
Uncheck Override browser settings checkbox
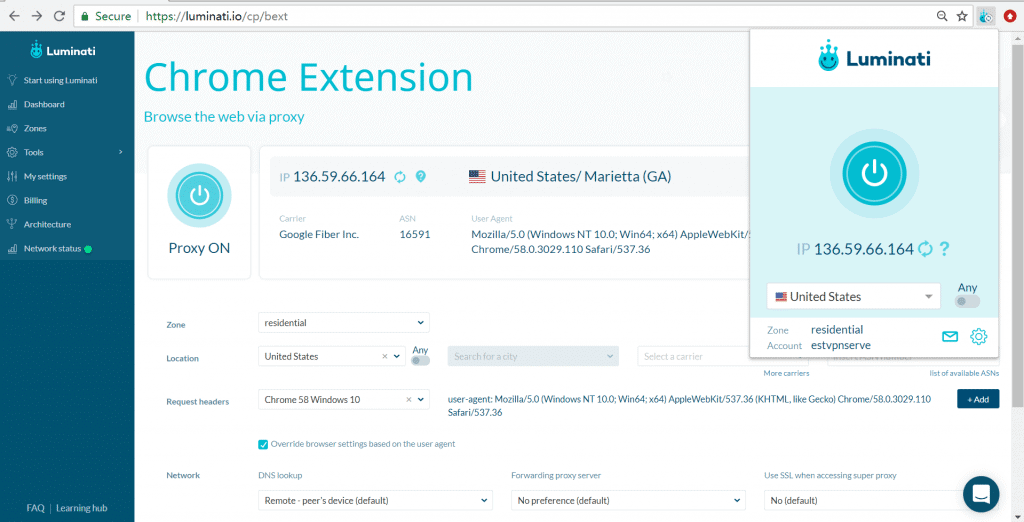point(263,444)
